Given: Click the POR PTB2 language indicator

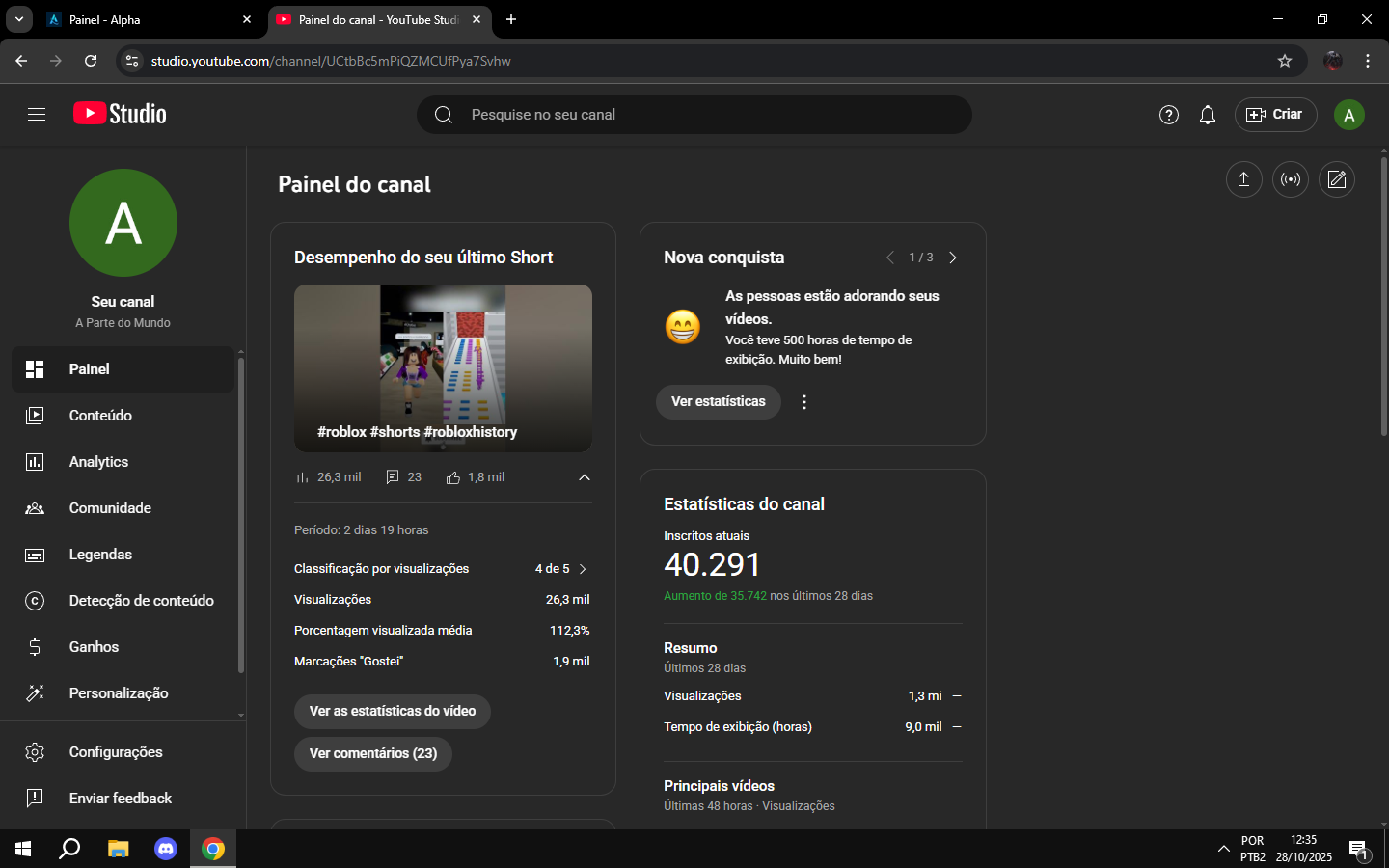Looking at the screenshot, I should pyautogui.click(x=1253, y=849).
